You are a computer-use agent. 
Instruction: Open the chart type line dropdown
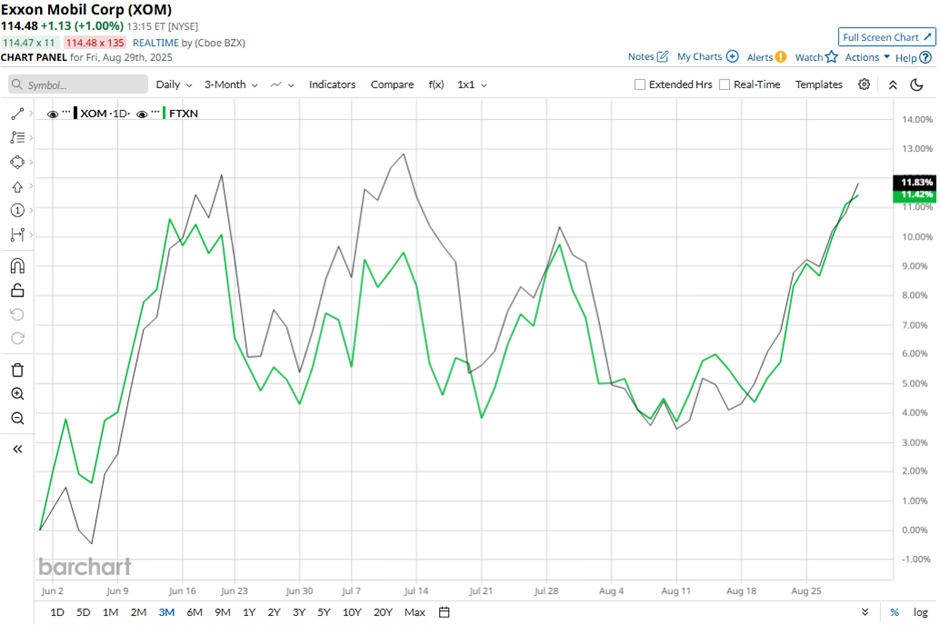pos(282,84)
